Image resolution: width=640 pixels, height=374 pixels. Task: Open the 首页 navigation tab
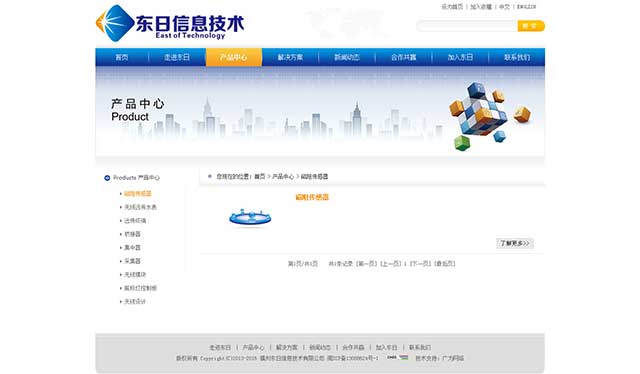[122, 57]
